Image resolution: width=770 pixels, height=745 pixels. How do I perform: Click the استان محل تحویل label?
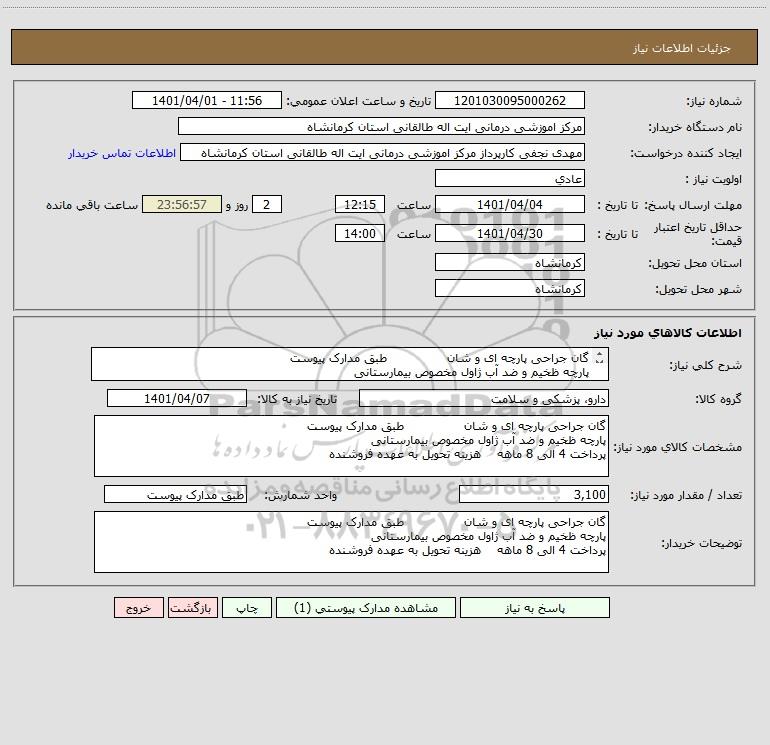(x=695, y=263)
